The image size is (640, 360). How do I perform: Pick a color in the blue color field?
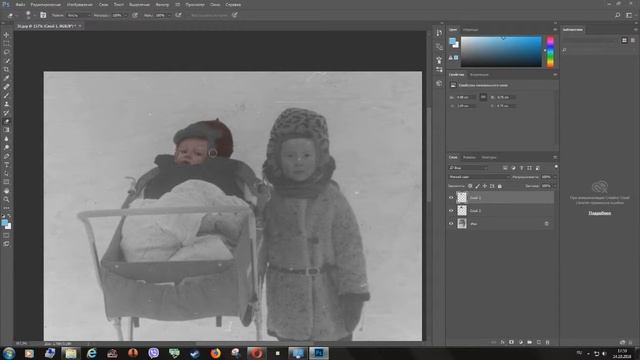(501, 52)
